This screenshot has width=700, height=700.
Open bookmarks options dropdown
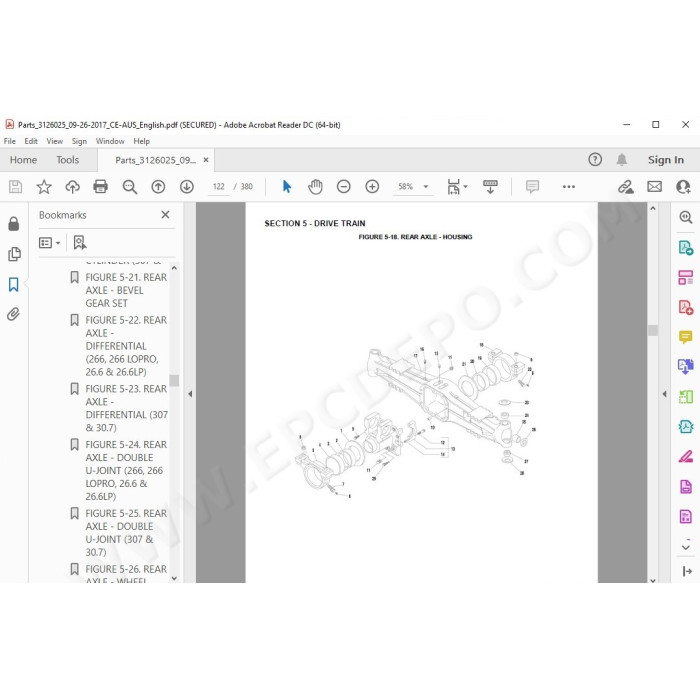pyautogui.click(x=50, y=242)
